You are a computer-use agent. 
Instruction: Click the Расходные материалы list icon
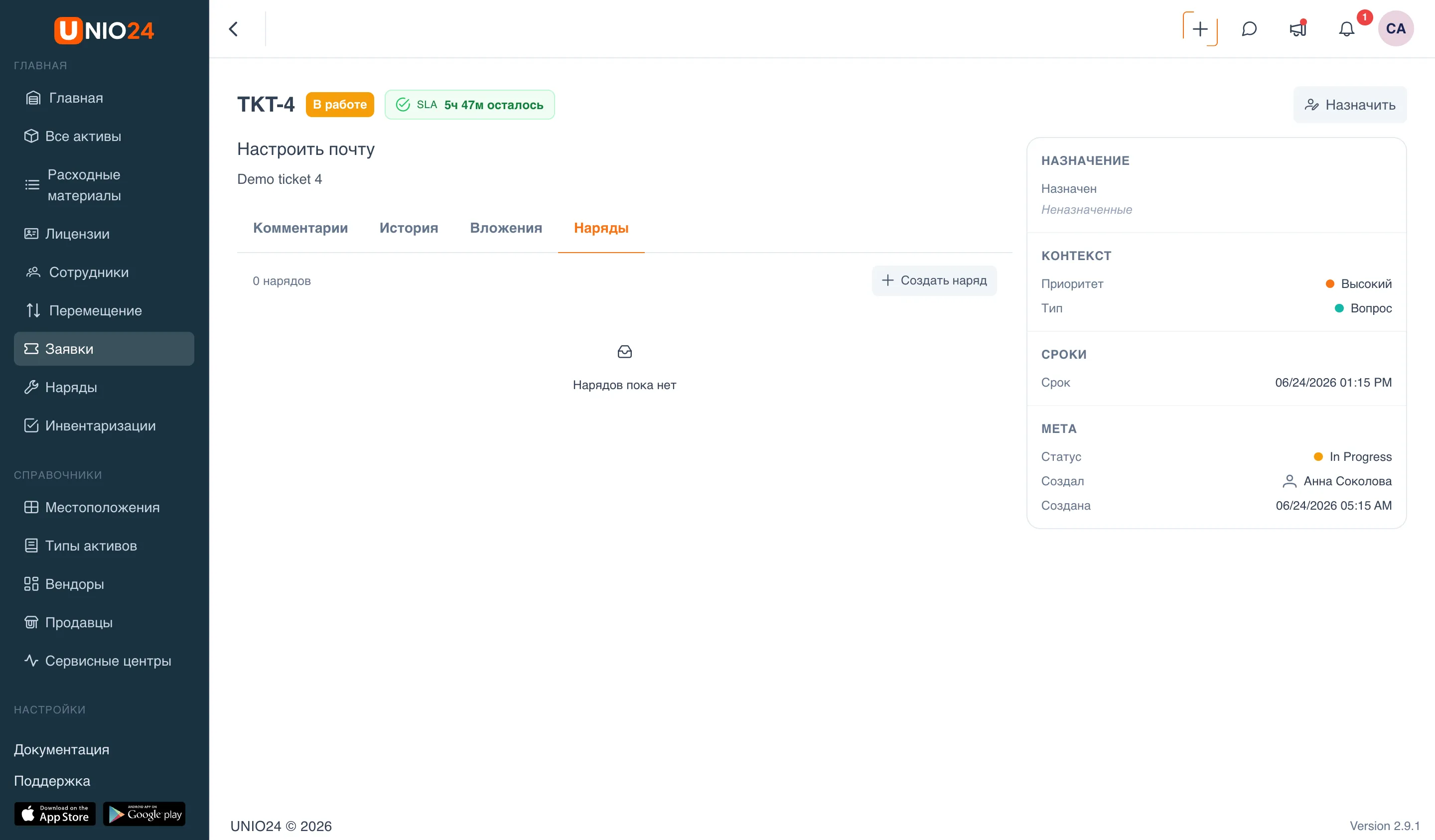tap(32, 184)
